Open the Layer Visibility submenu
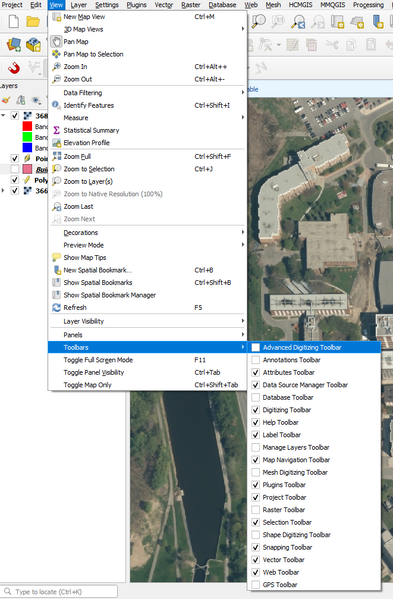Image resolution: width=393 pixels, height=599 pixels. (x=147, y=321)
